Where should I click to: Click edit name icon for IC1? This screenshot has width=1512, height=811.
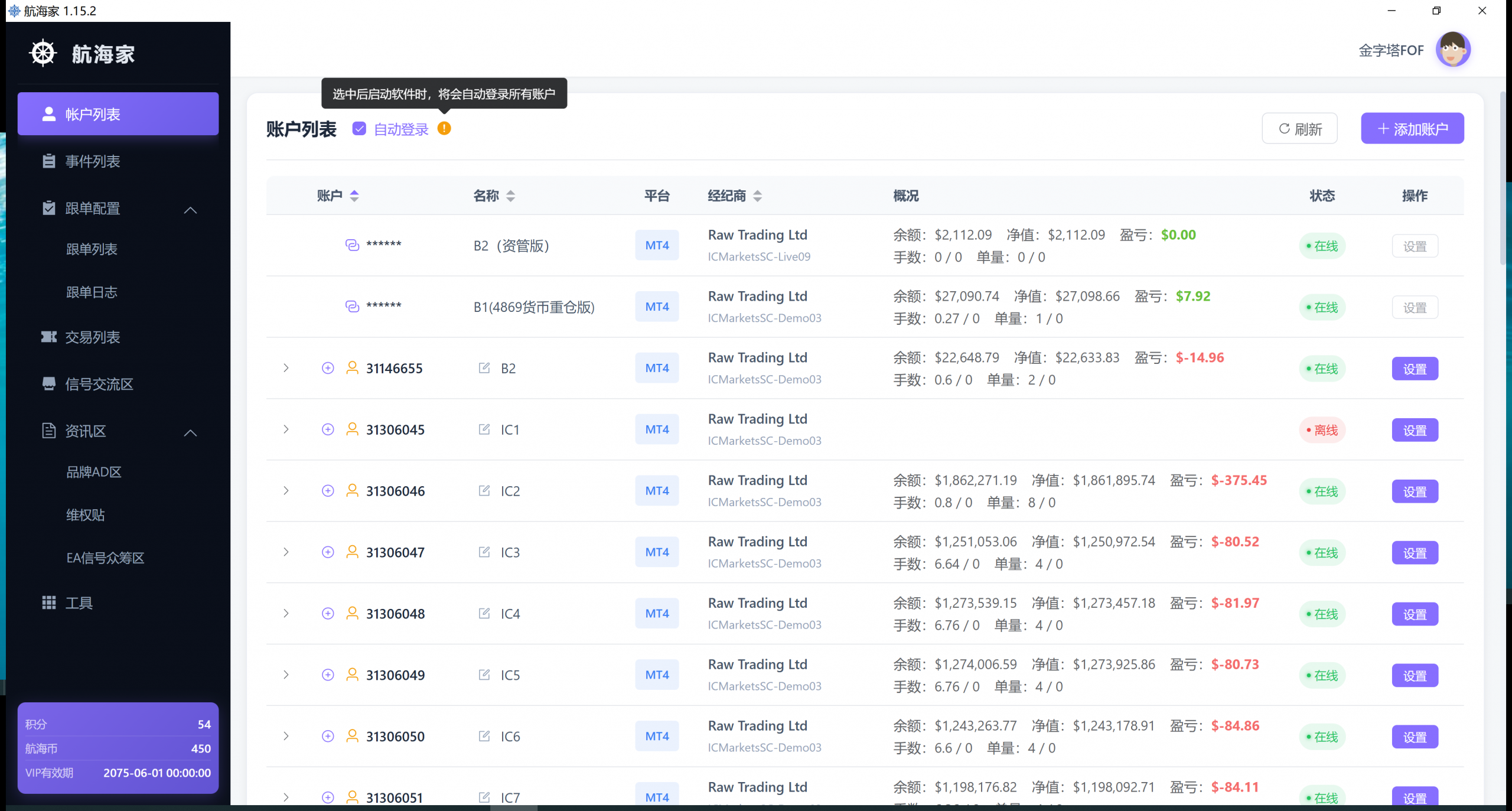[484, 429]
